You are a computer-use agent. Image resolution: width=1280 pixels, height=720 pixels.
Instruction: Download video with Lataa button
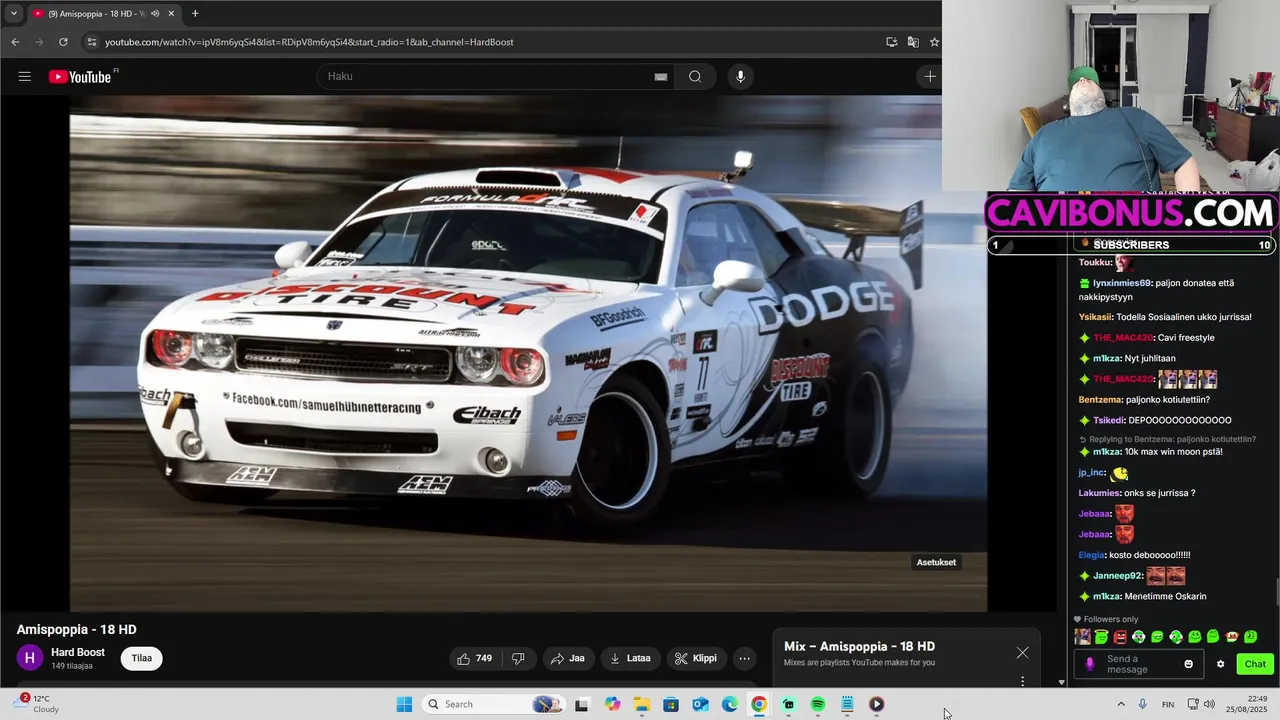630,658
